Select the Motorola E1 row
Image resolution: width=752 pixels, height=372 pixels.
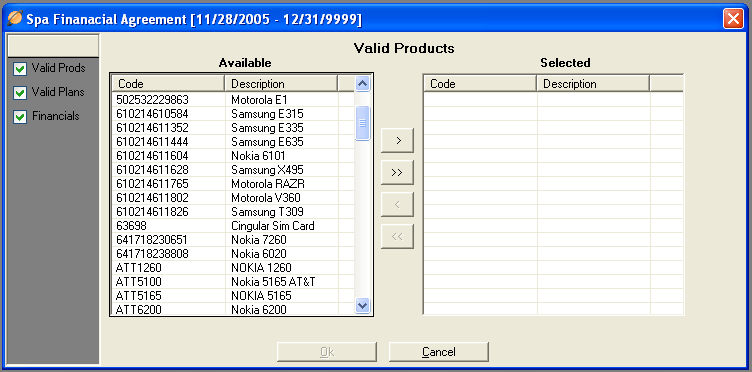coord(233,100)
